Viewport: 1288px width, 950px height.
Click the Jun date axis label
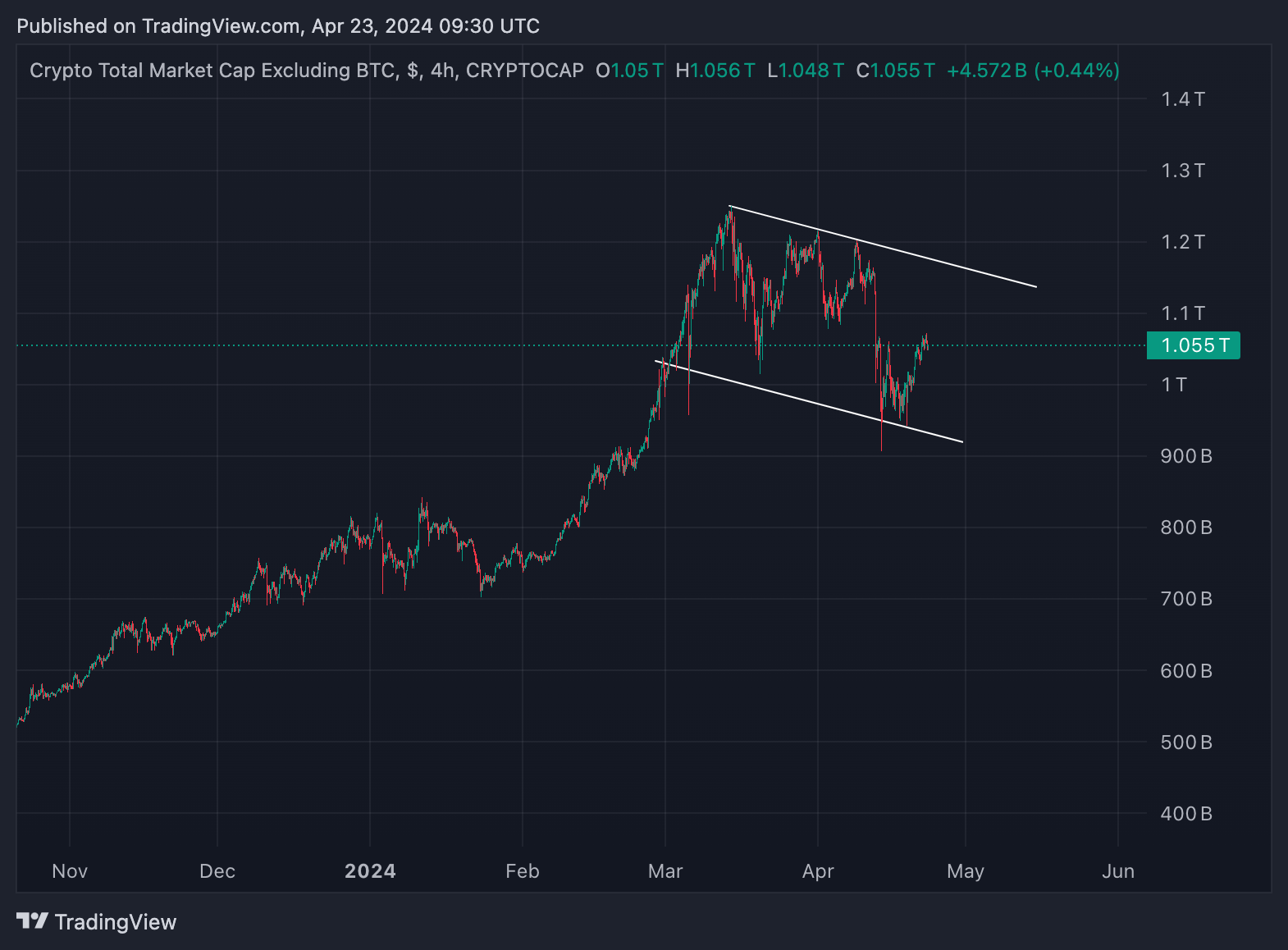pyautogui.click(x=1118, y=871)
